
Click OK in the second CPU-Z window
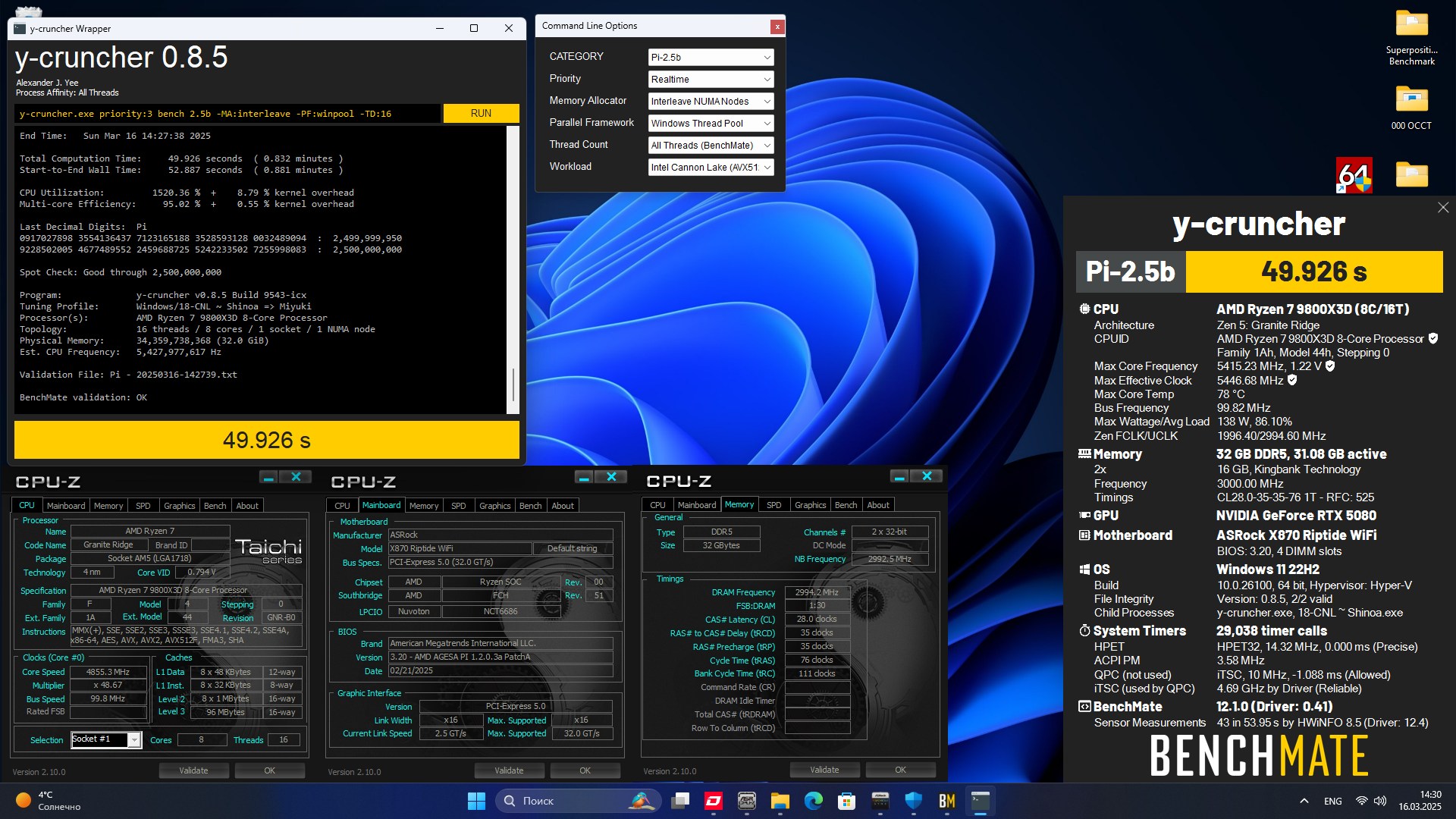coord(585,770)
